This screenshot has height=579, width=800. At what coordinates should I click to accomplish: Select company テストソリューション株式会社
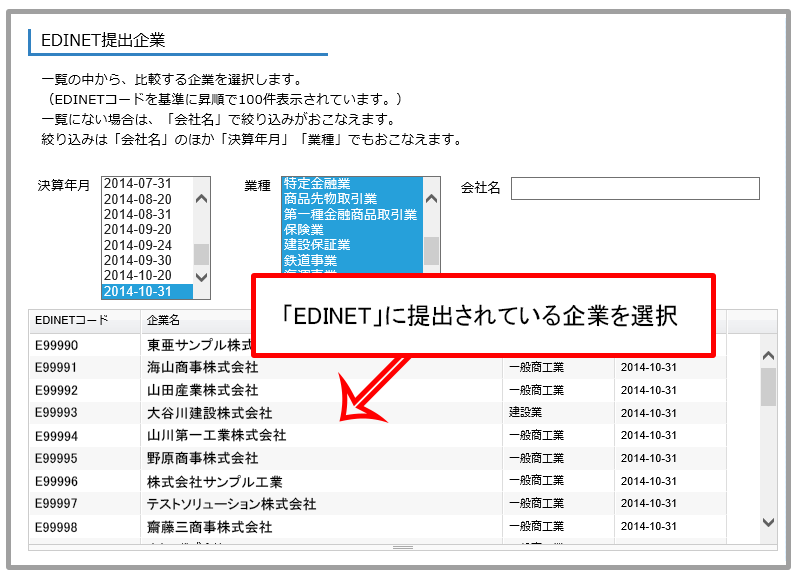point(232,504)
